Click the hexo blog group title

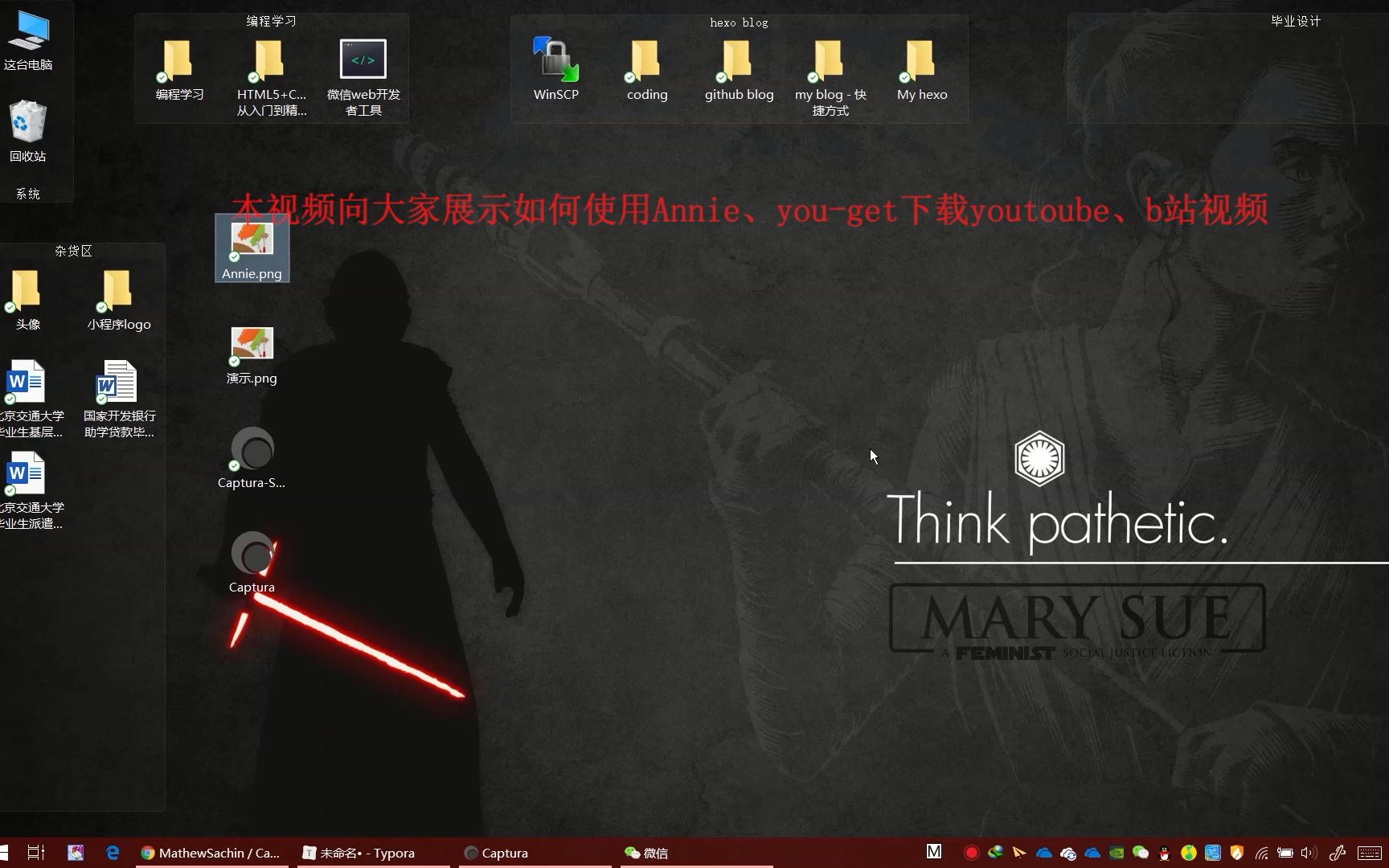click(x=739, y=23)
